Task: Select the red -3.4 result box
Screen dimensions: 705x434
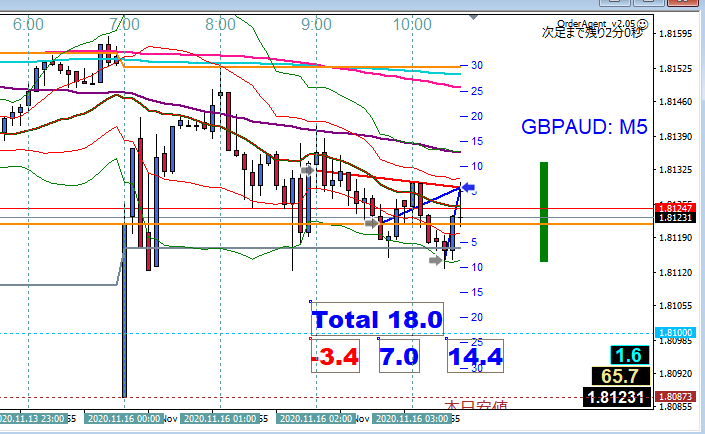Action: pos(335,356)
